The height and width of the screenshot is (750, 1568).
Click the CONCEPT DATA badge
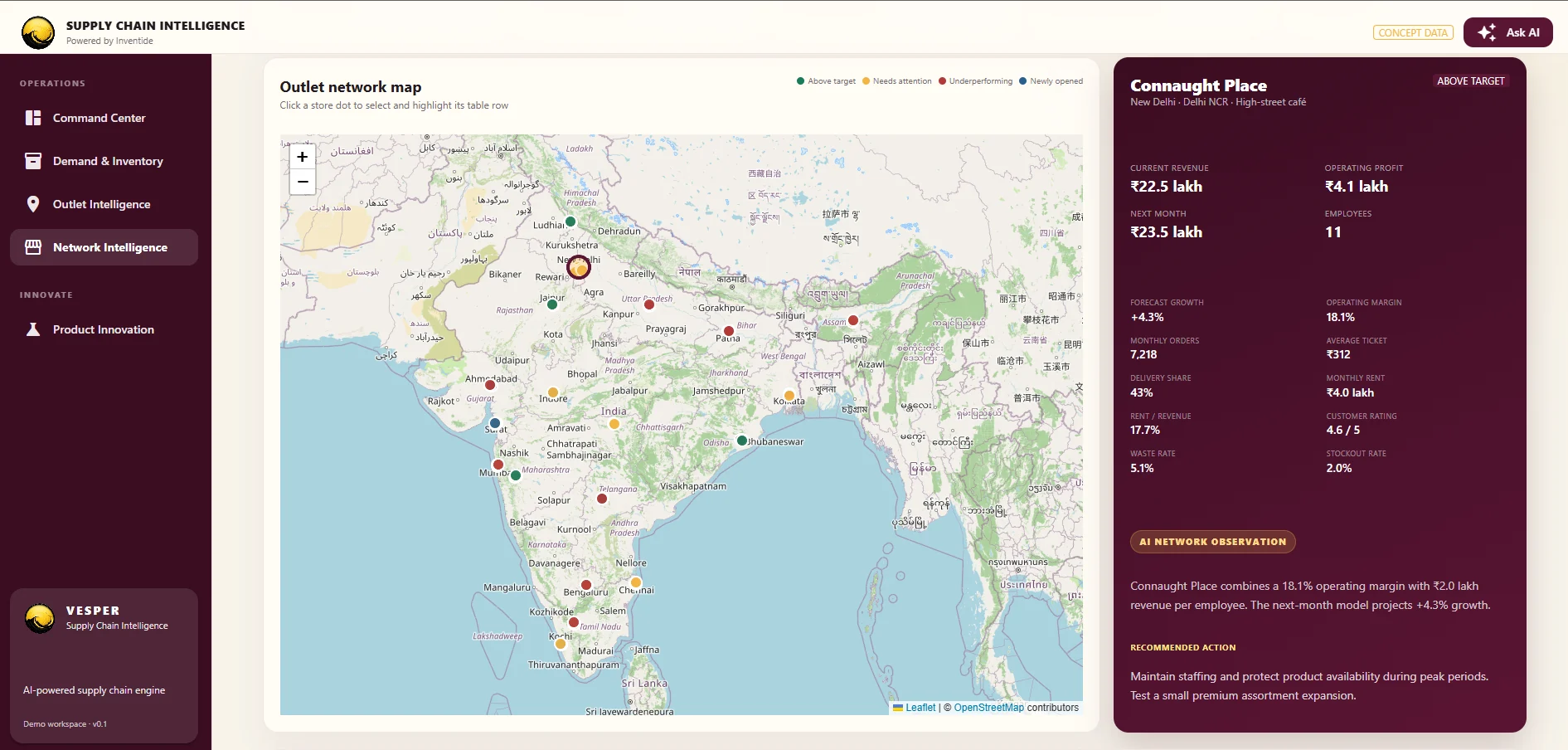pos(1413,33)
